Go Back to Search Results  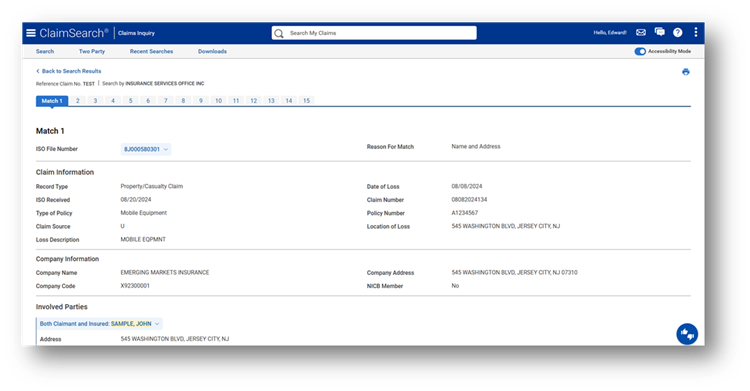coord(69,71)
